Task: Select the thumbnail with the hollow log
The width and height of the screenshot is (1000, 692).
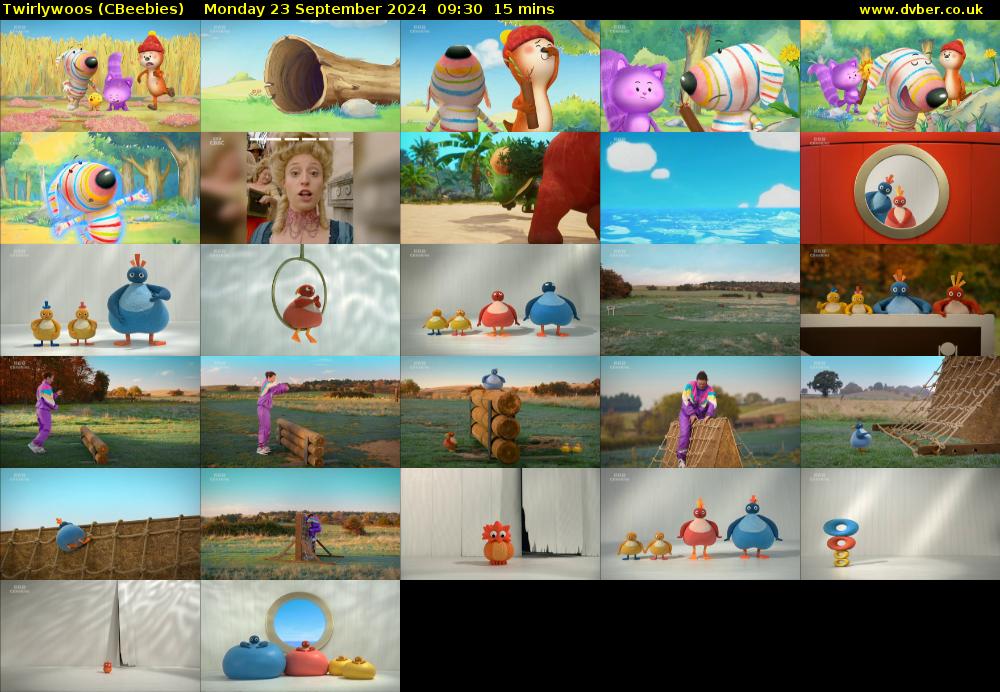Action: (x=300, y=75)
